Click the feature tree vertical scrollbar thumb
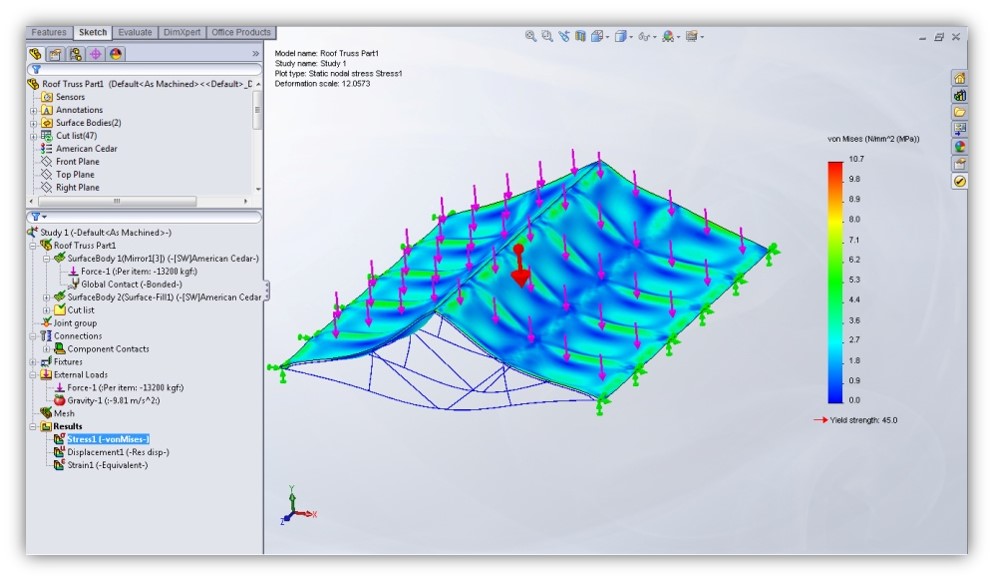The image size is (994, 581). [257, 110]
